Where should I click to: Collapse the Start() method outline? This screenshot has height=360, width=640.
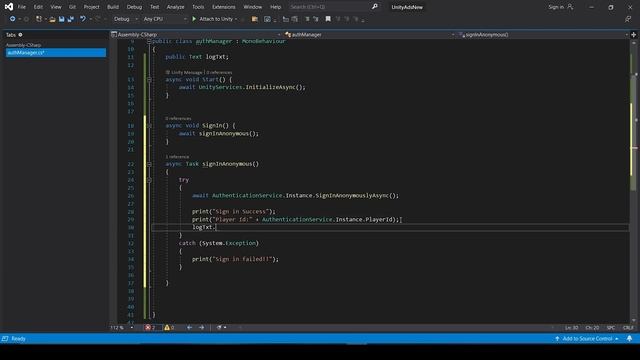click(x=149, y=80)
